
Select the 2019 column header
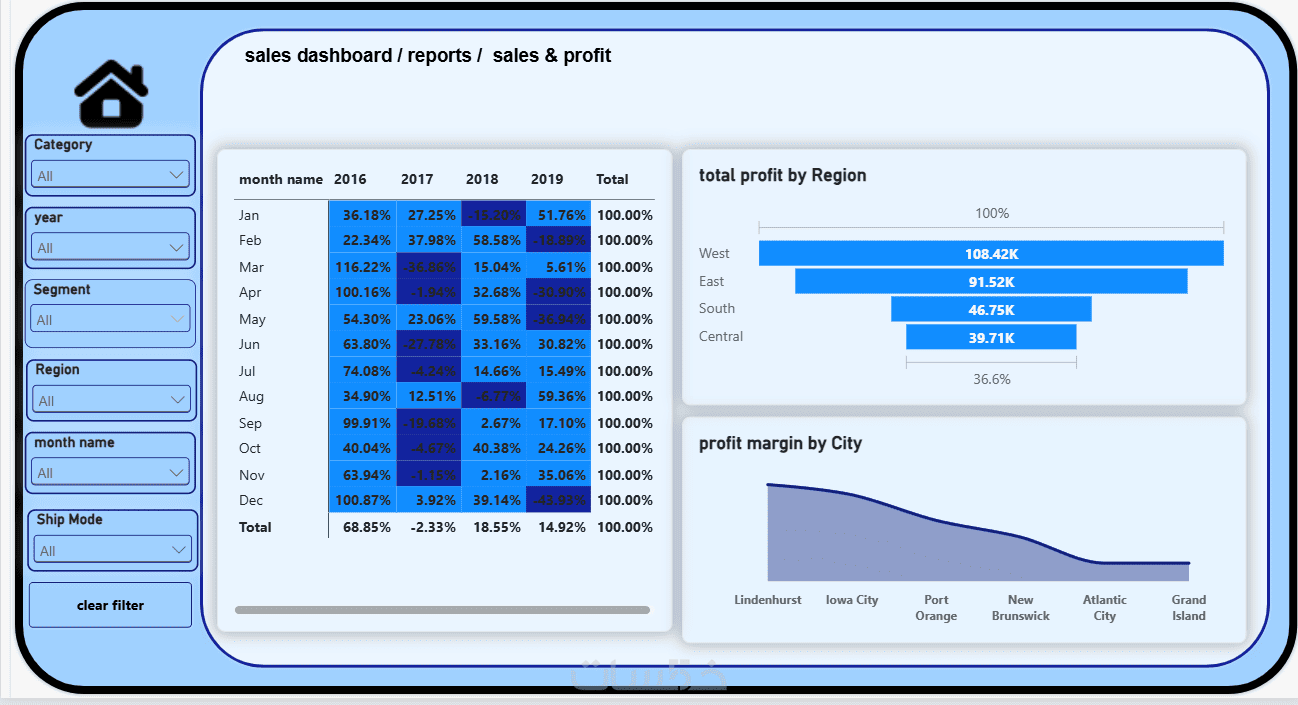[547, 179]
